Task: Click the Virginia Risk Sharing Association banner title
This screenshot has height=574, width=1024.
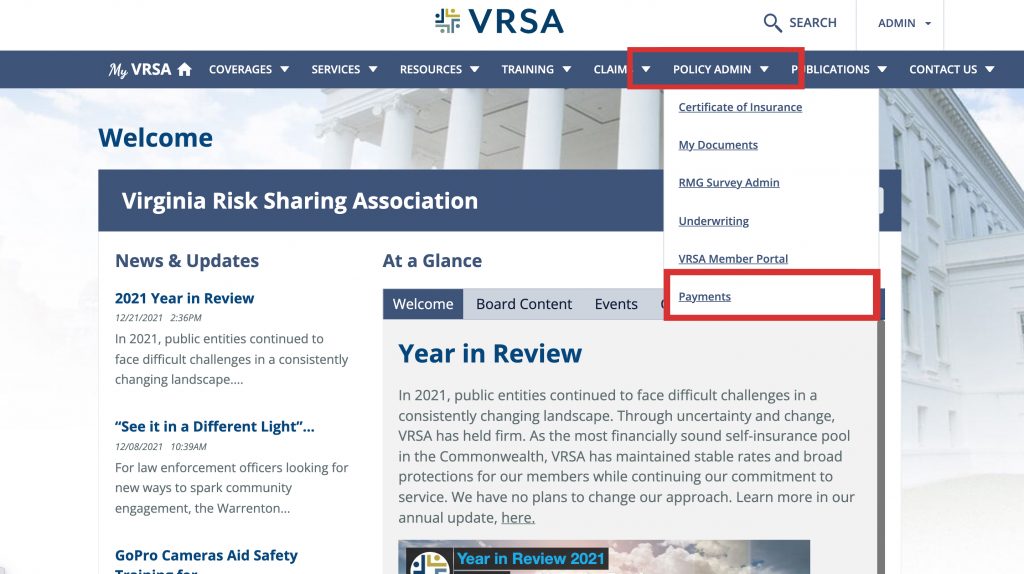Action: click(x=300, y=200)
